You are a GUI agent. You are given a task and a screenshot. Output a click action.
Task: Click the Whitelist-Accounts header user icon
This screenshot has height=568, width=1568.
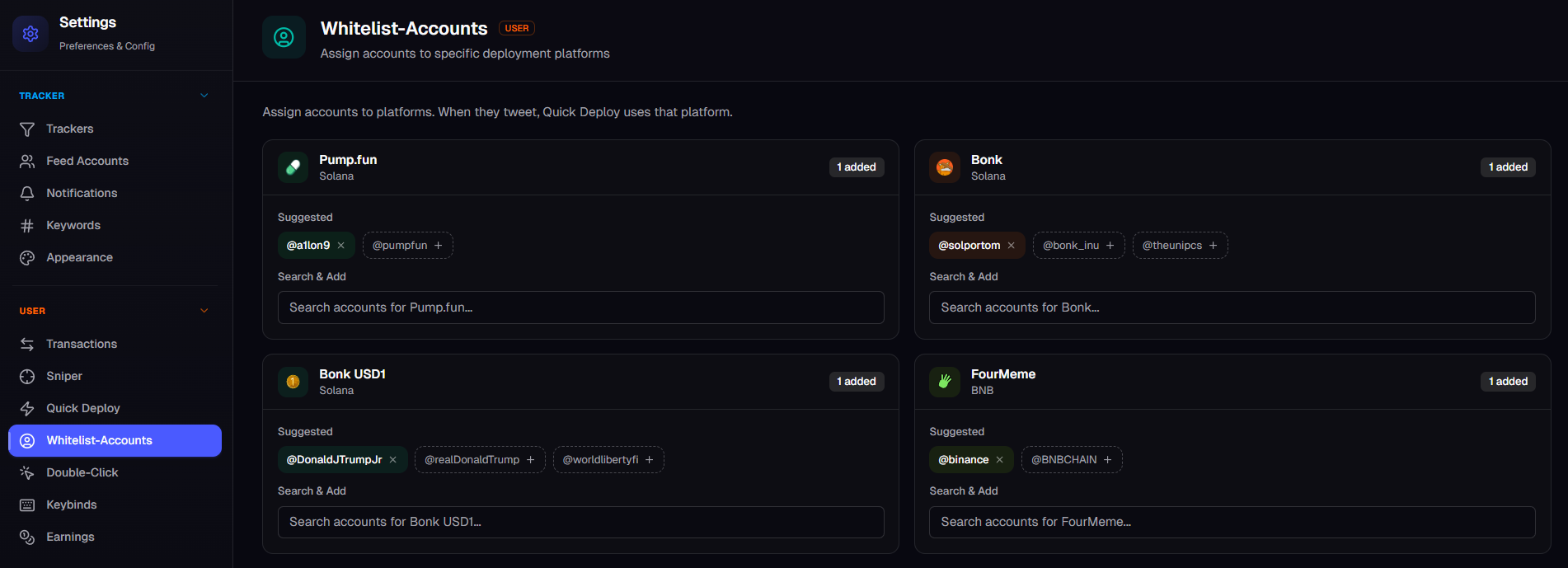tap(284, 37)
